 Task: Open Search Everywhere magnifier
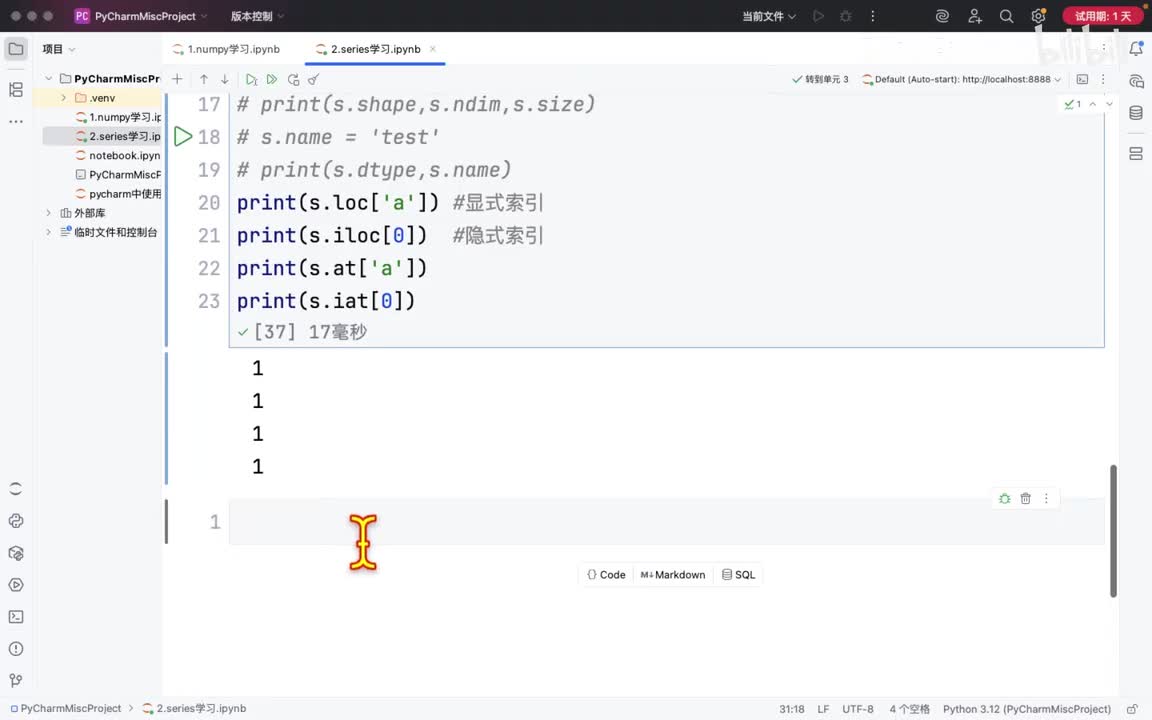[1007, 16]
